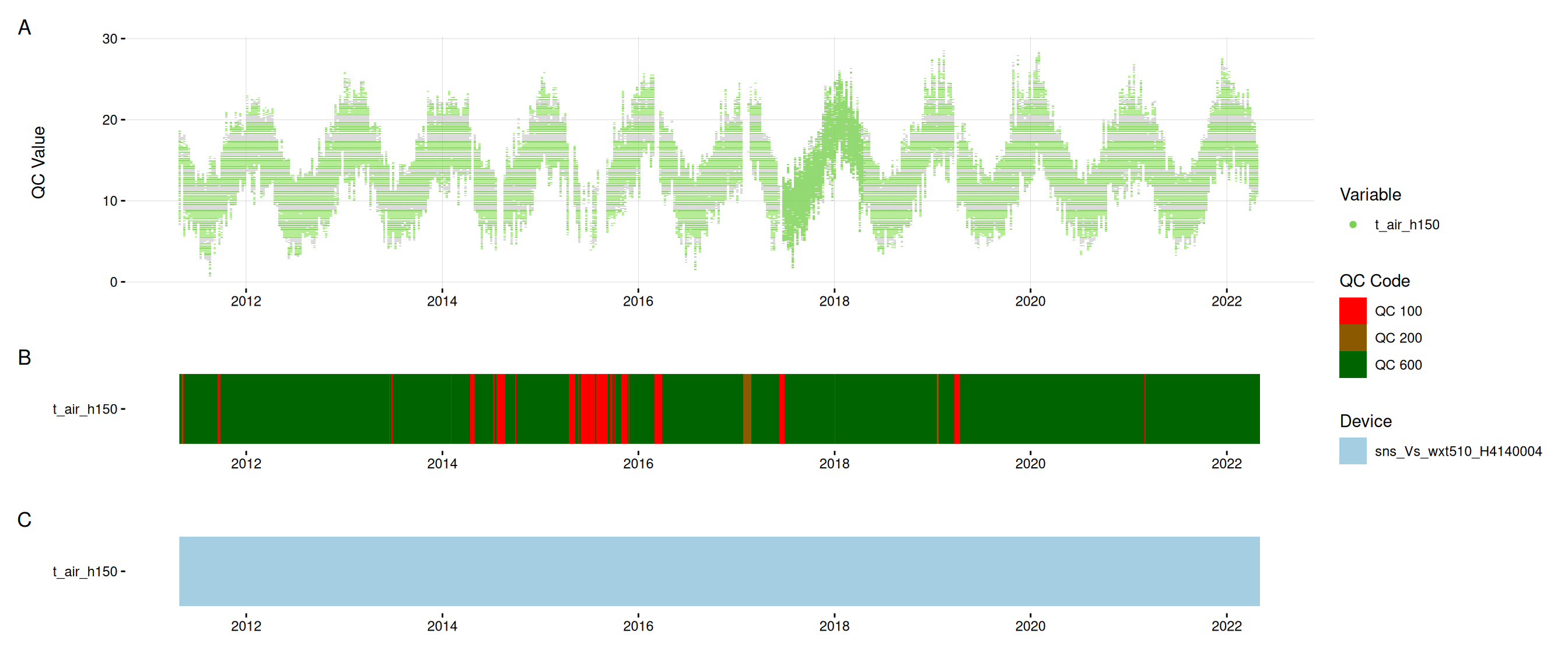
Task: Click the Device legend title
Action: coord(1366,421)
